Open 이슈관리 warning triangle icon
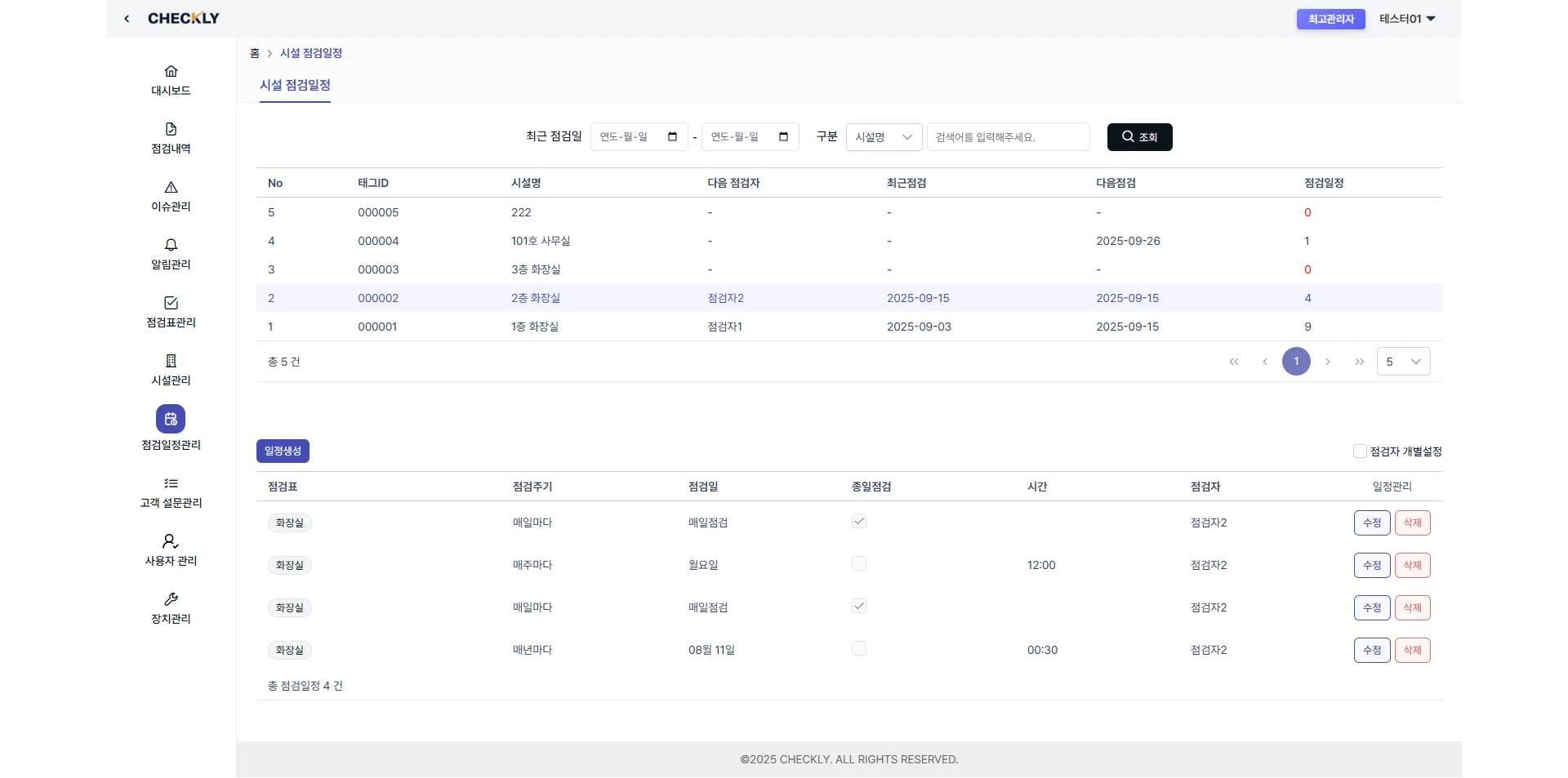Image resolution: width=1568 pixels, height=778 pixels. pos(171,187)
